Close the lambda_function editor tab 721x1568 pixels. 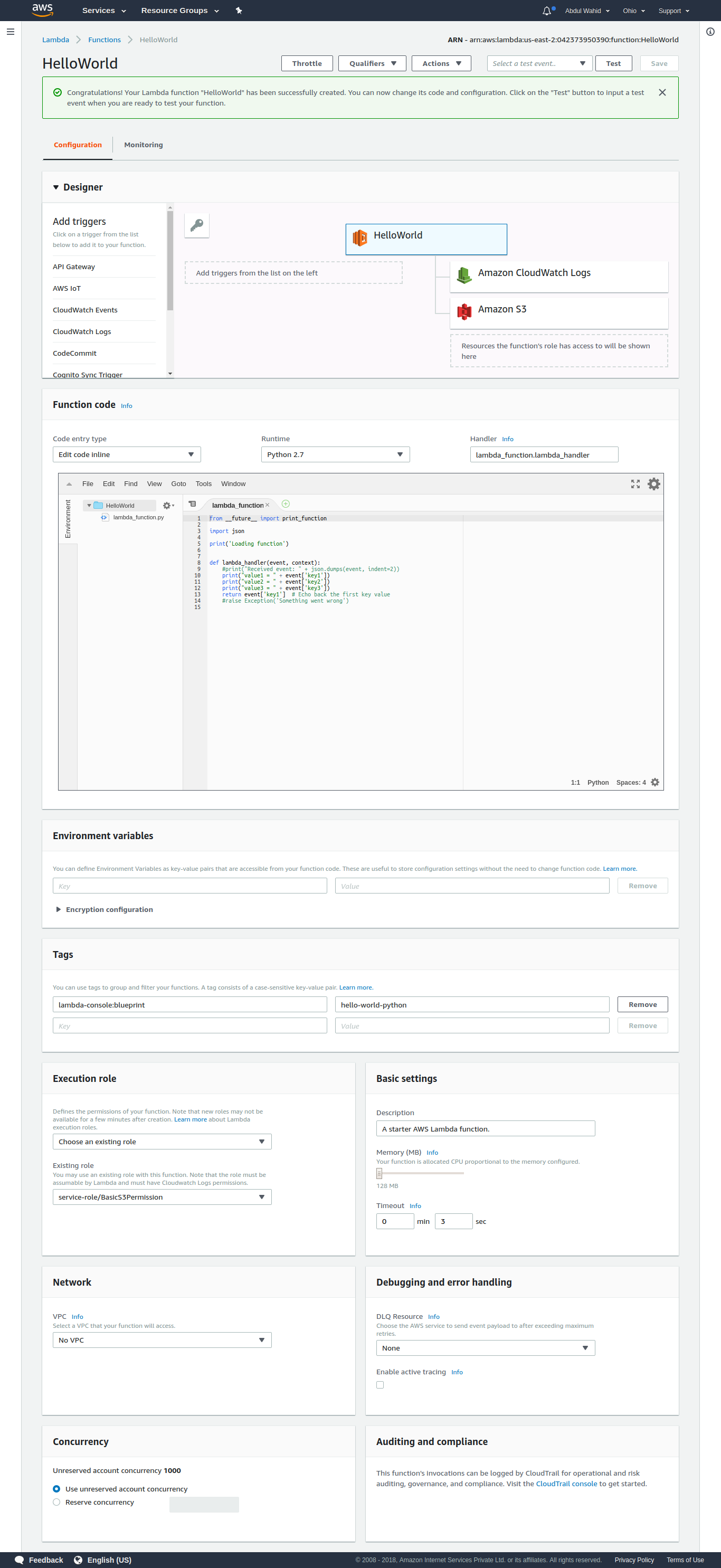click(267, 505)
